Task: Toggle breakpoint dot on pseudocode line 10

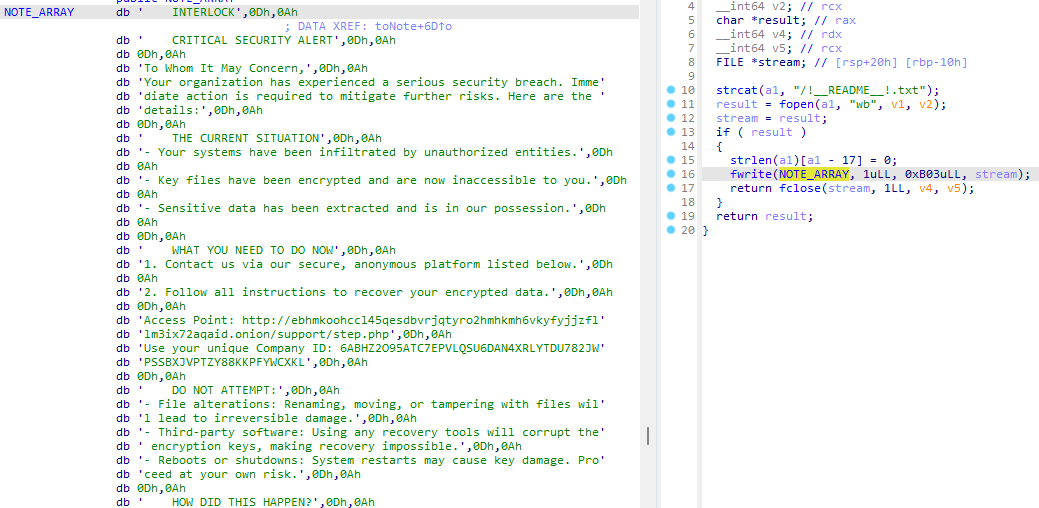Action: click(x=671, y=89)
